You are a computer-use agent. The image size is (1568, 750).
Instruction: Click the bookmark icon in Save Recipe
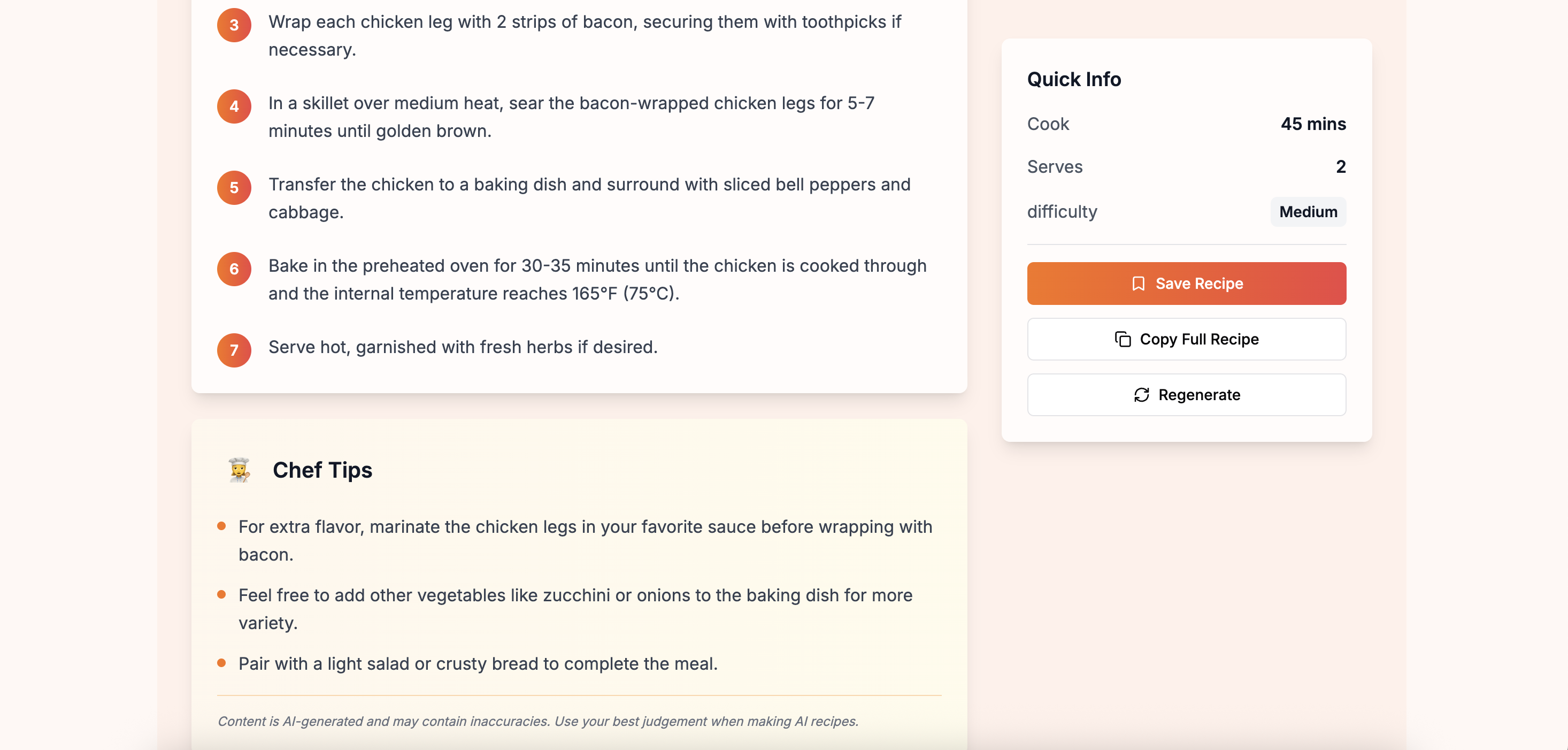click(x=1138, y=284)
